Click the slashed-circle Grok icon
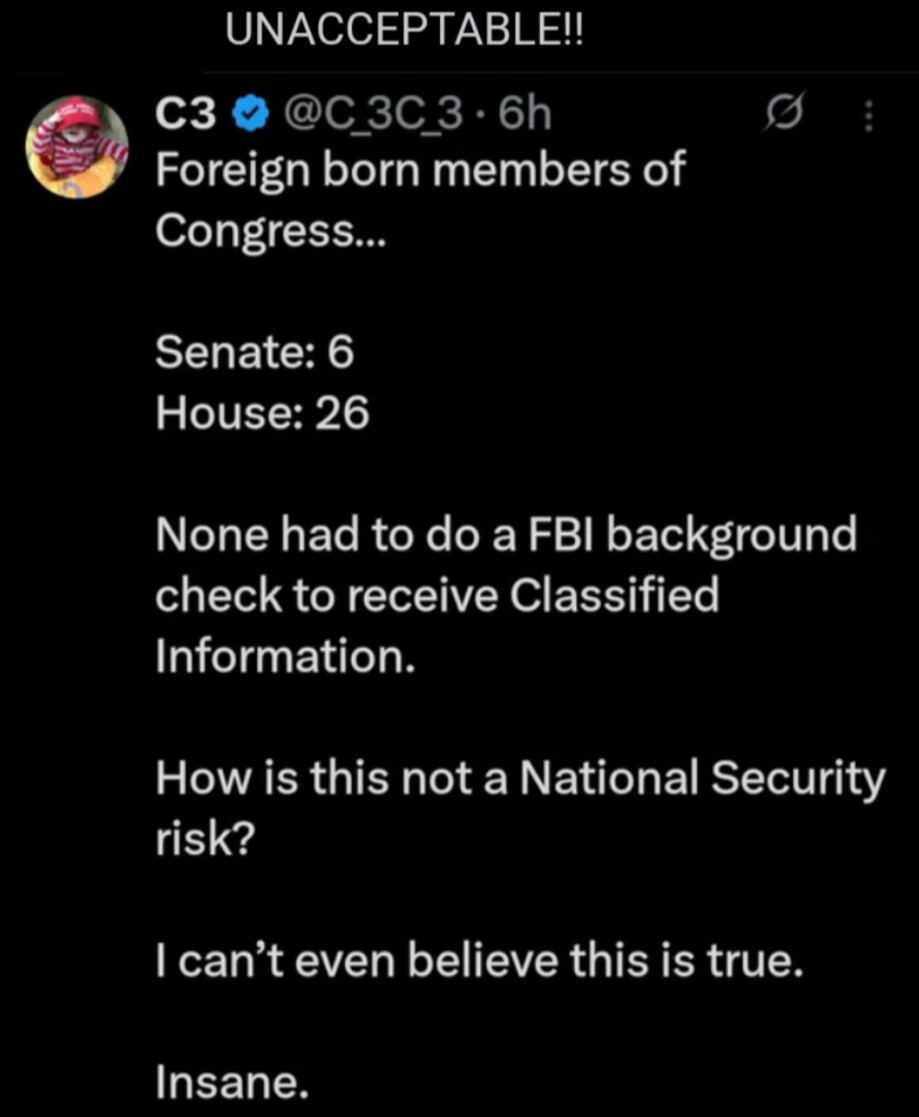 coord(776,119)
